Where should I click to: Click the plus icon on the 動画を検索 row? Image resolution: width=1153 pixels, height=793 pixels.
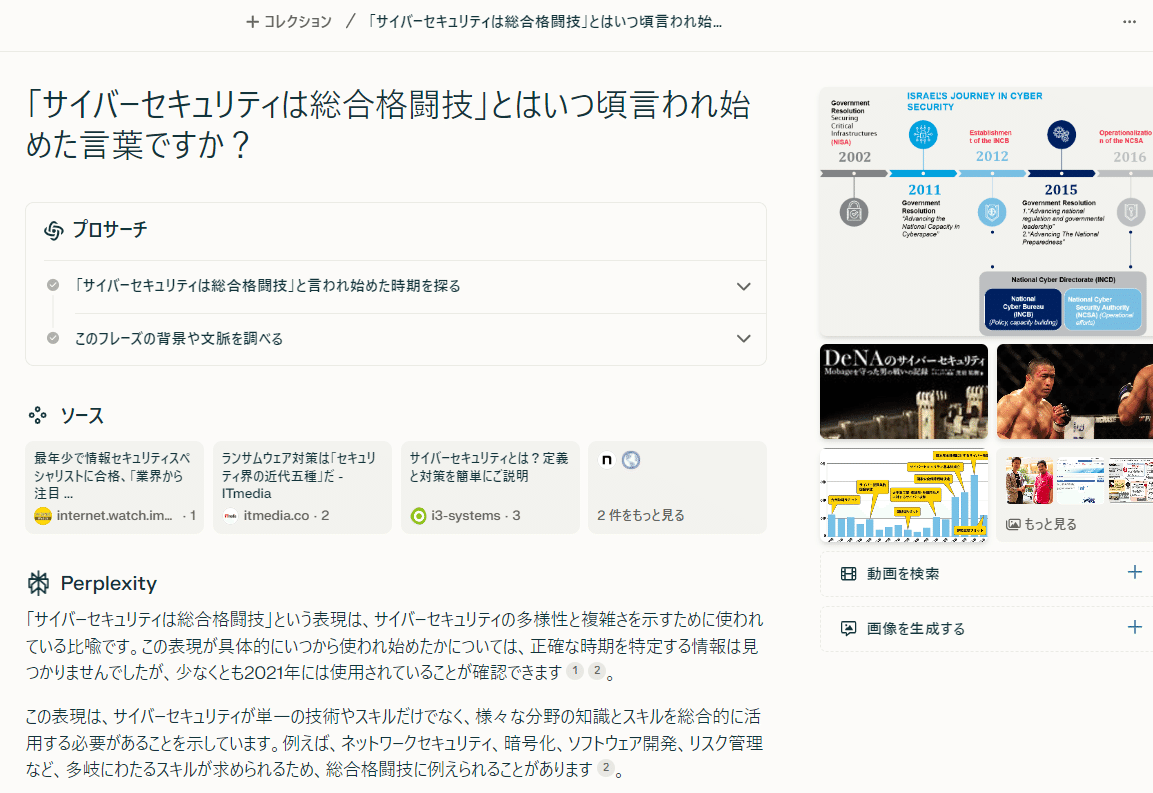1135,572
